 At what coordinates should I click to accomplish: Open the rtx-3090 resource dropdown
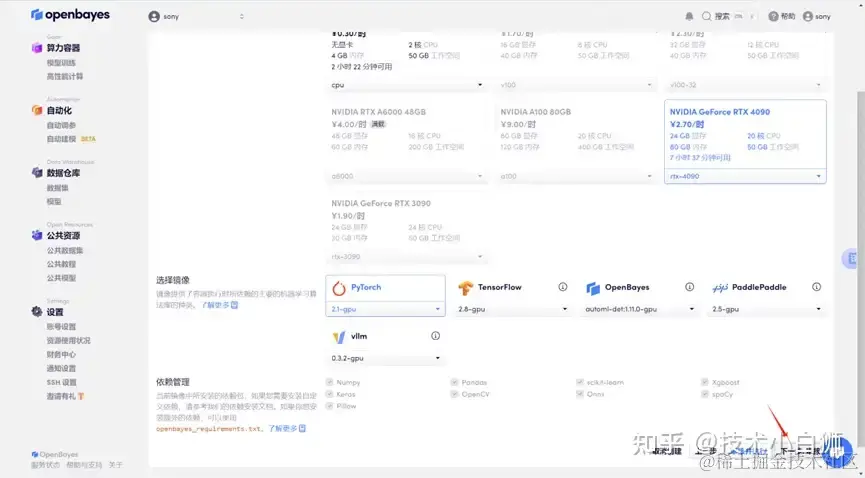[x=407, y=257]
